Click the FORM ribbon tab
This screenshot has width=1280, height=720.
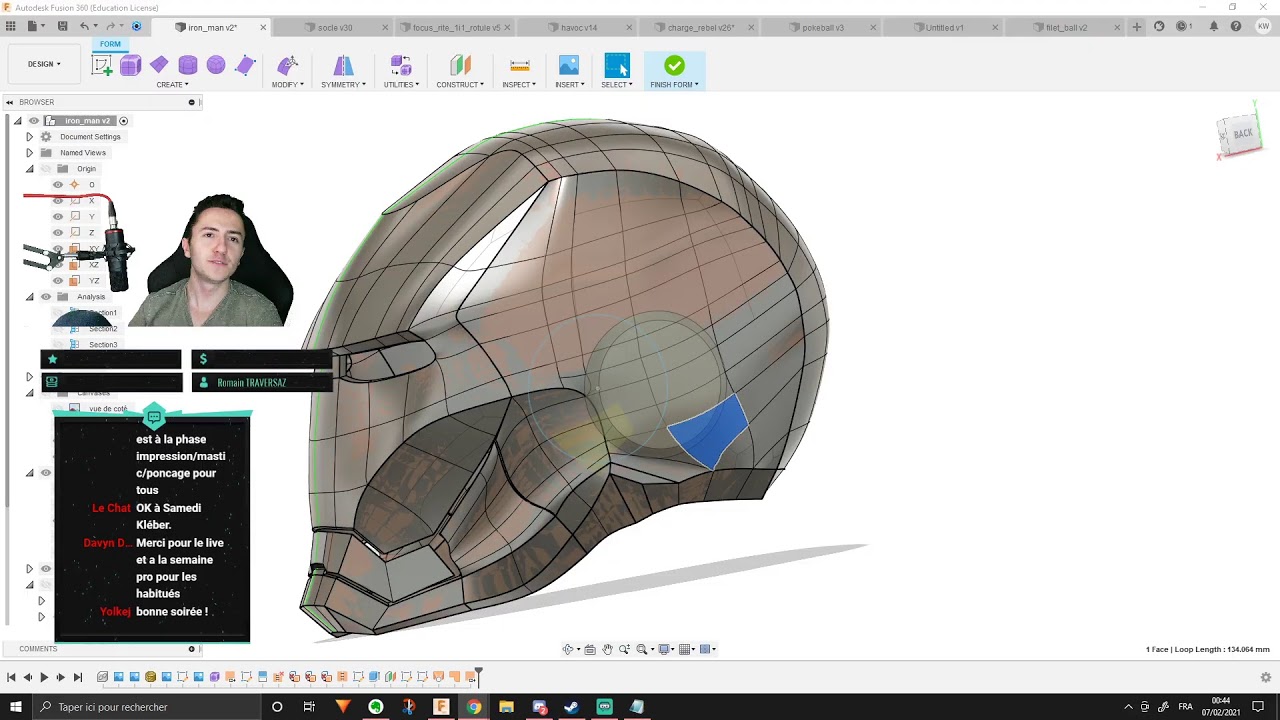click(110, 44)
